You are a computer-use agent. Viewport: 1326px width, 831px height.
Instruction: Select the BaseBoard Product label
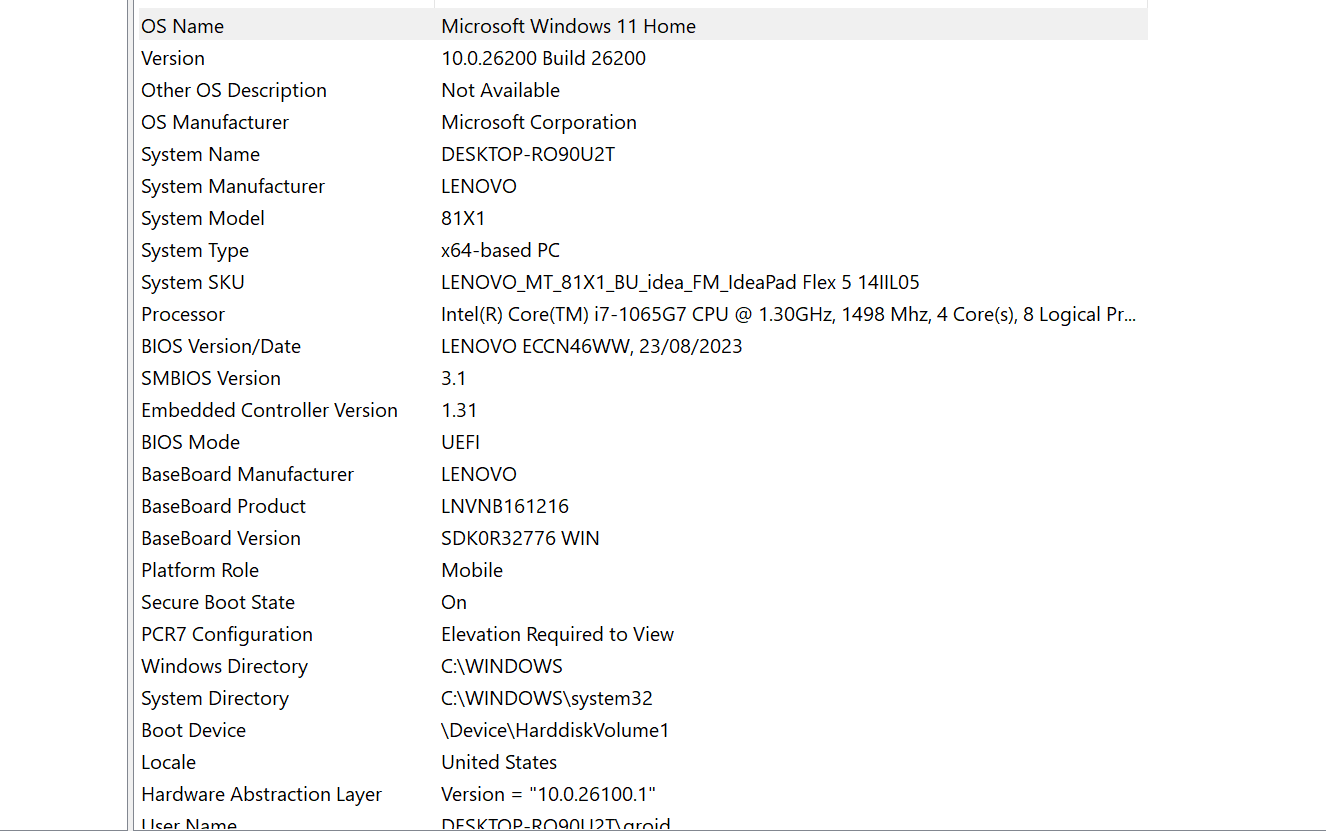223,506
